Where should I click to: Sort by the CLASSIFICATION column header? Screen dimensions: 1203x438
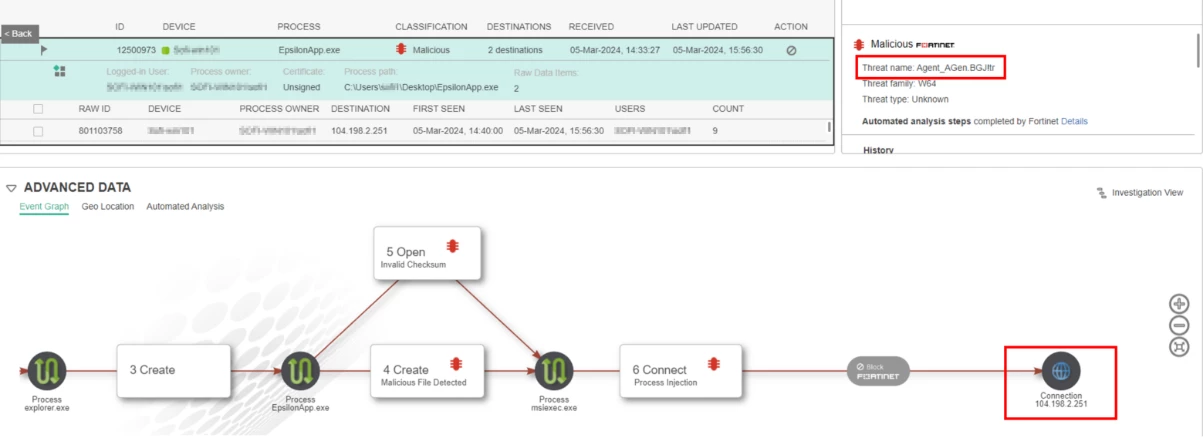(431, 27)
